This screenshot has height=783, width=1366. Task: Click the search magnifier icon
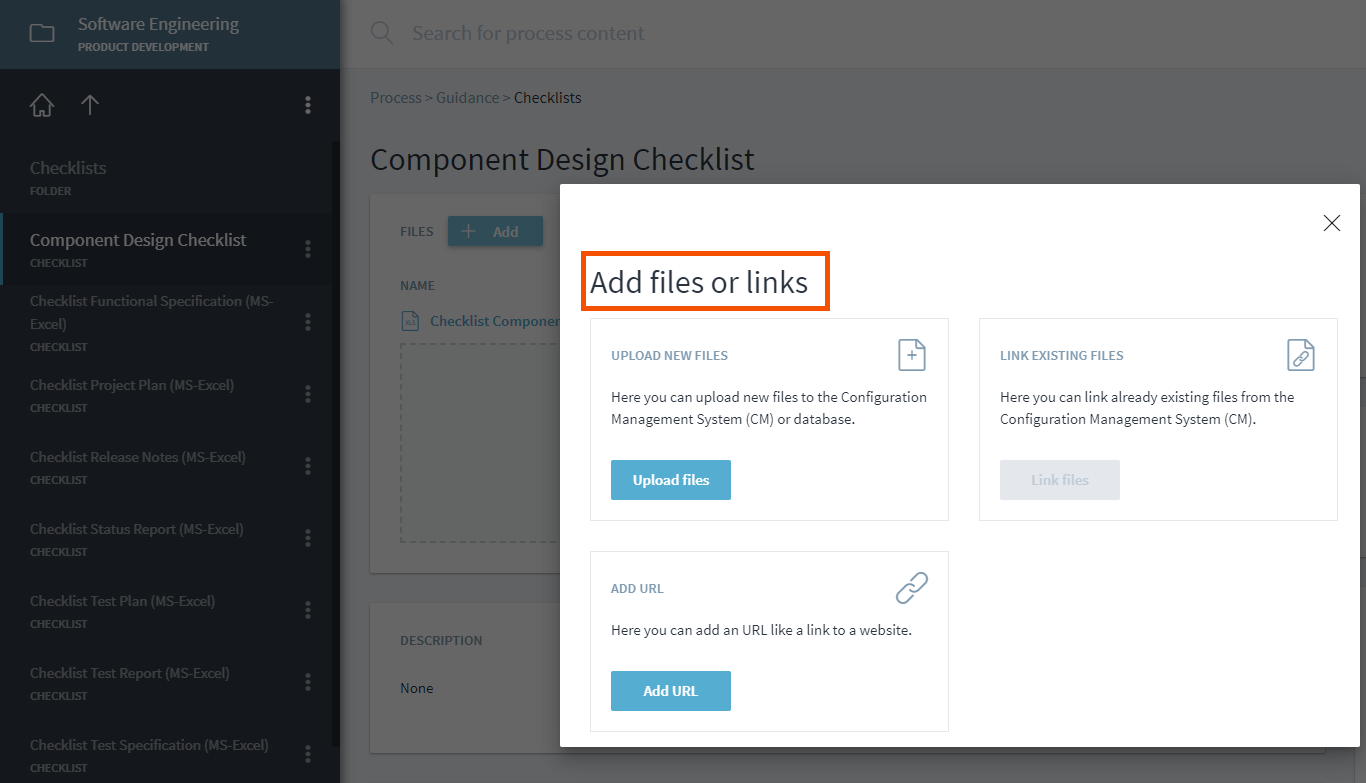[382, 33]
